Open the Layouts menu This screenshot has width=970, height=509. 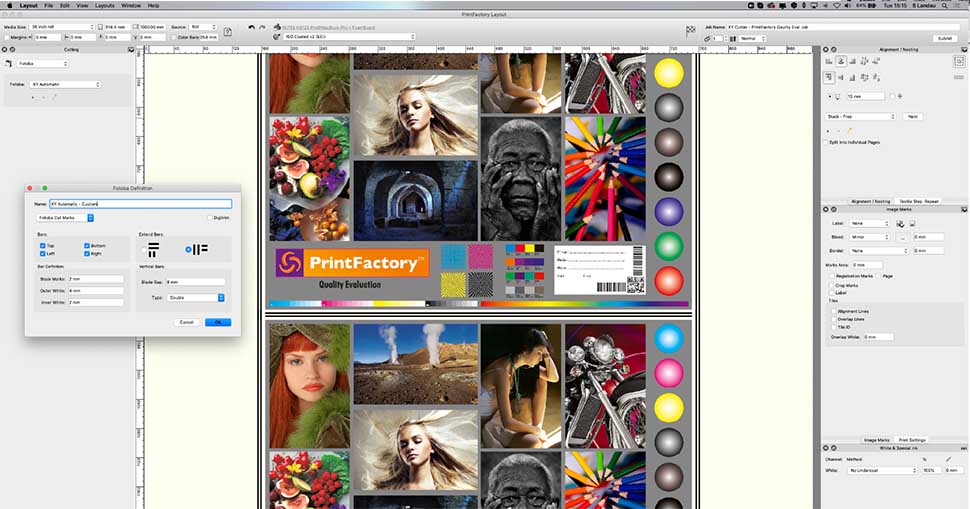[104, 5]
